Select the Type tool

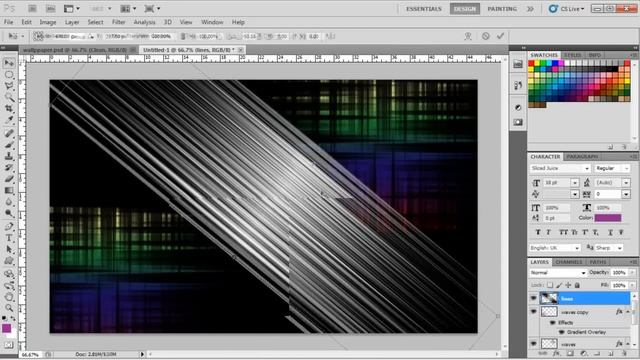[x=9, y=238]
